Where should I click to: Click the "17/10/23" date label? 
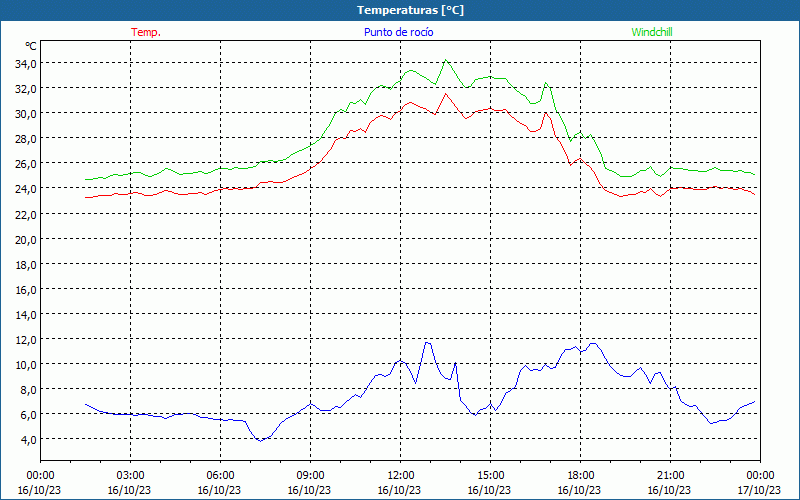tap(760, 490)
